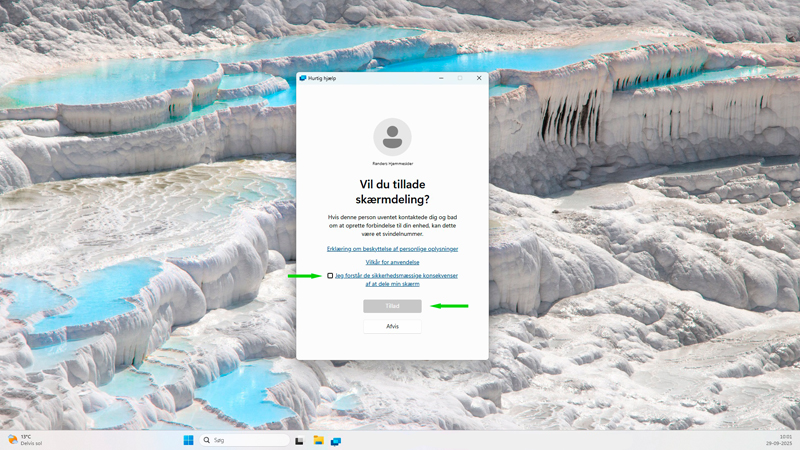Open Task View from the taskbar

pos(299,440)
